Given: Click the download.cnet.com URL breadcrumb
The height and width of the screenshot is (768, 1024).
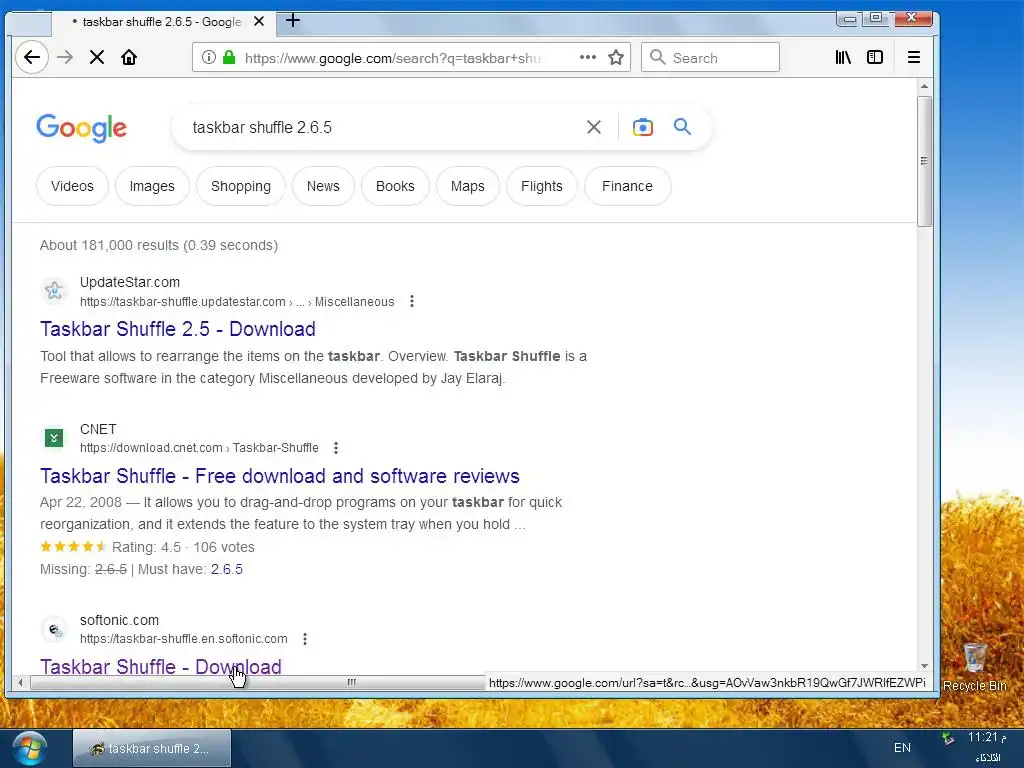Looking at the screenshot, I should click(199, 448).
